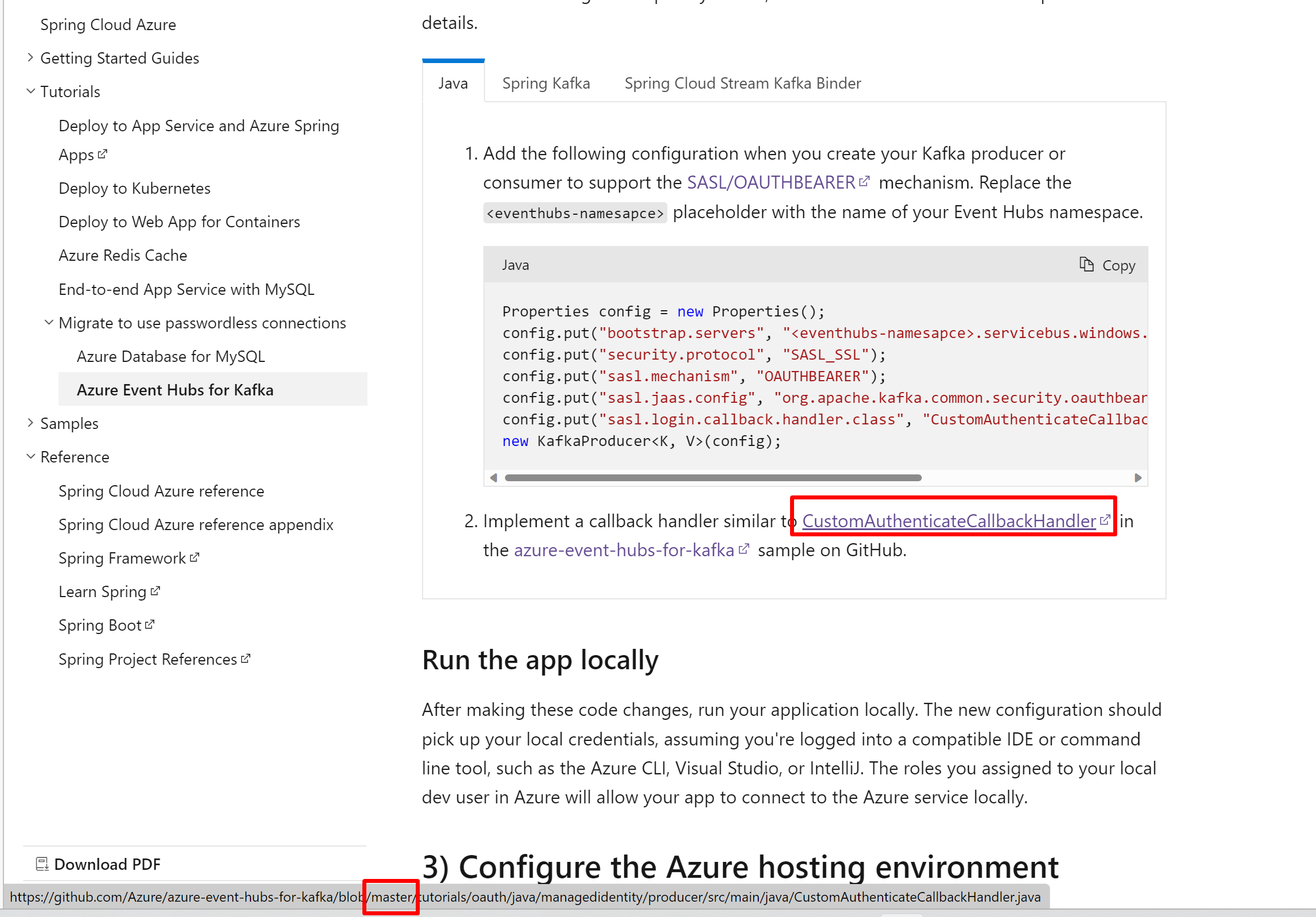
Task: Switch to the Spring Kafka tab
Action: [546, 82]
